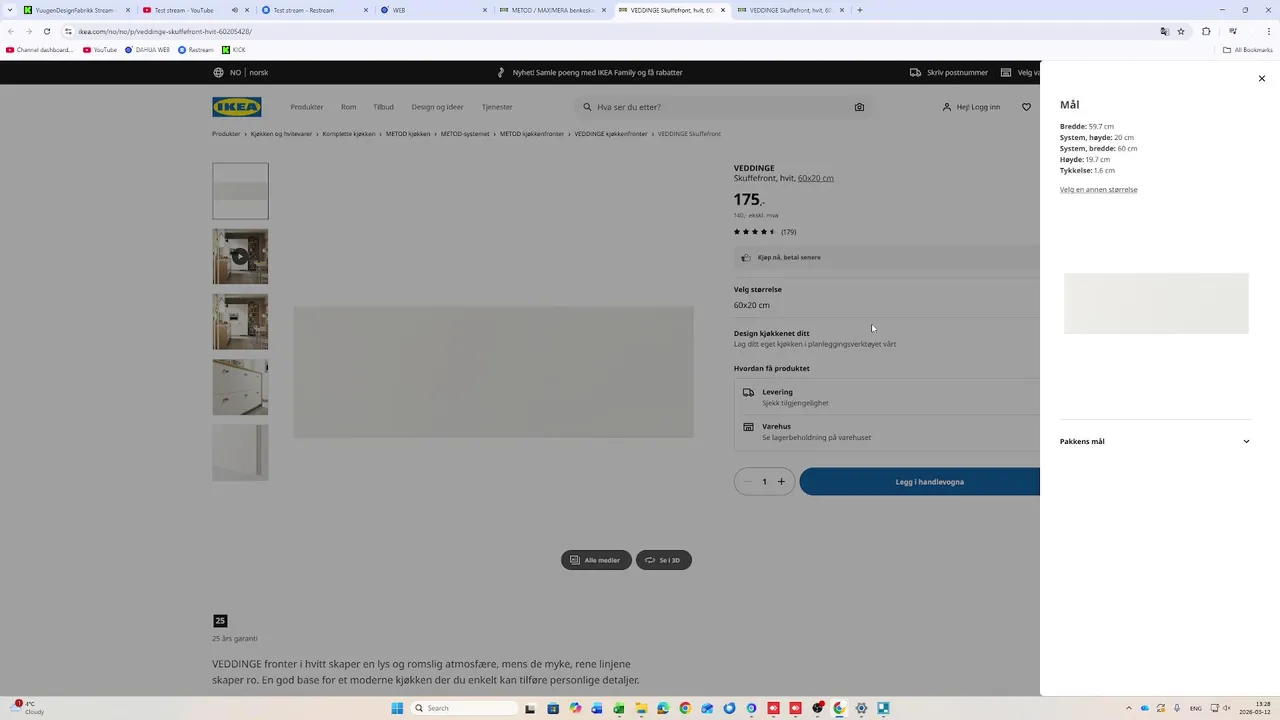The height and width of the screenshot is (720, 1280).
Task: Click the browser back arrow
Action: [11, 31]
